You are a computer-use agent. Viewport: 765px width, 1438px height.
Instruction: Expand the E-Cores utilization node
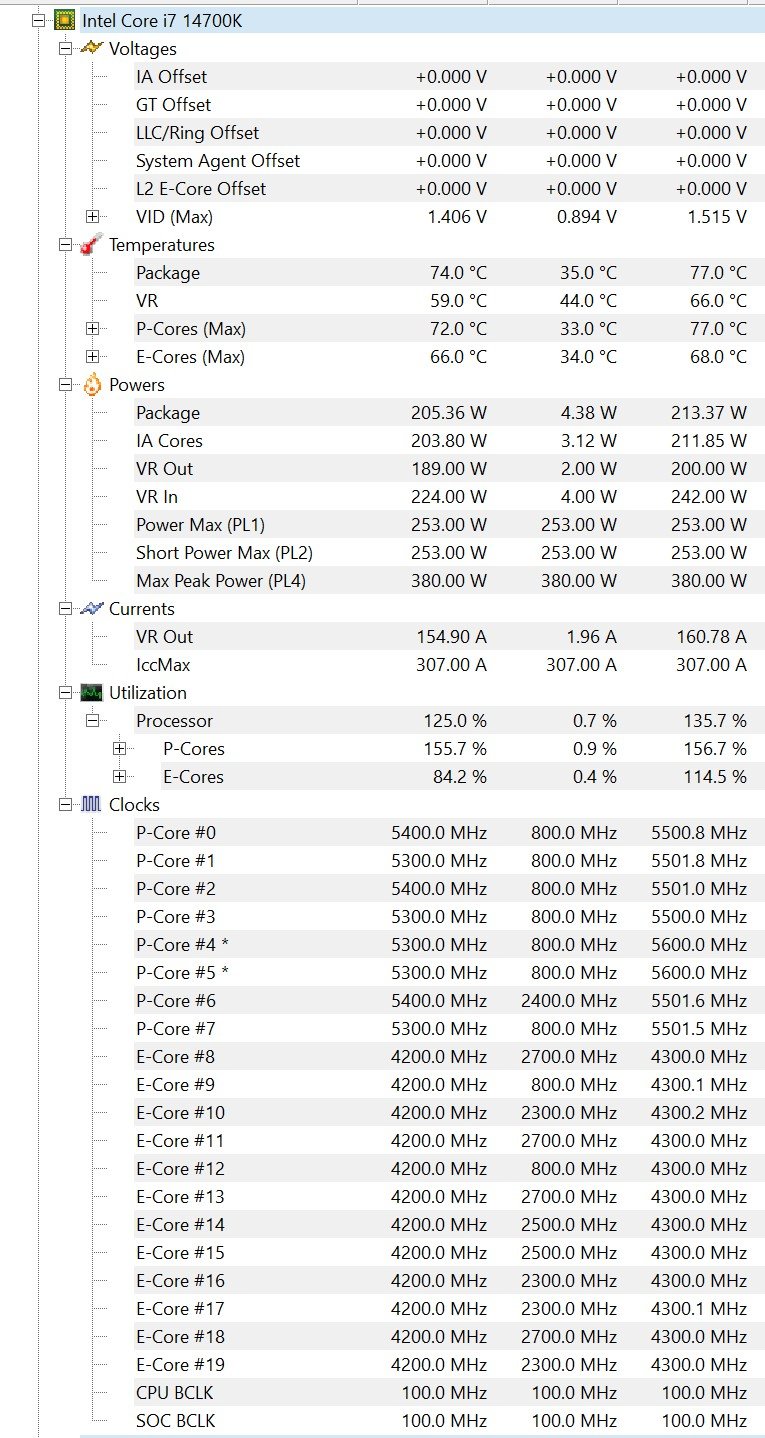pyautogui.click(x=120, y=776)
